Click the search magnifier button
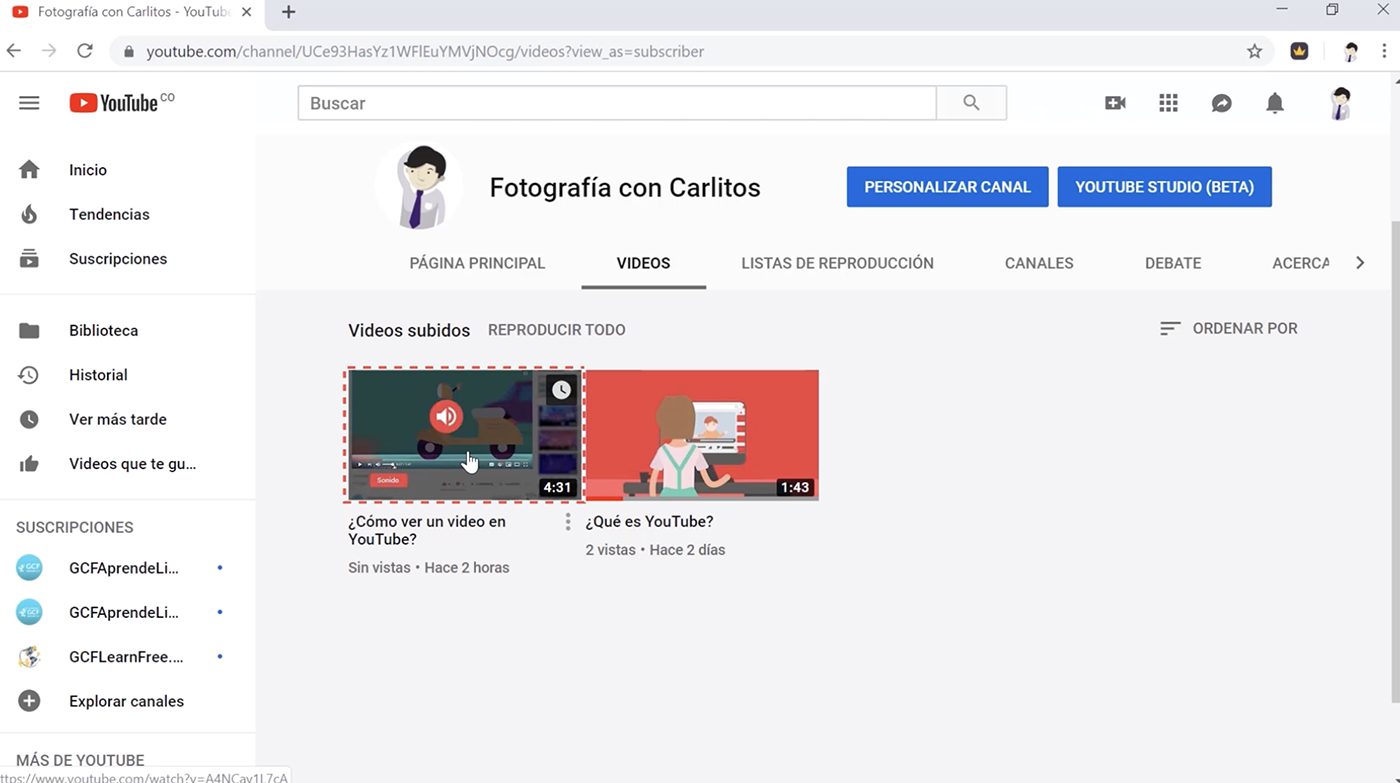 point(971,103)
